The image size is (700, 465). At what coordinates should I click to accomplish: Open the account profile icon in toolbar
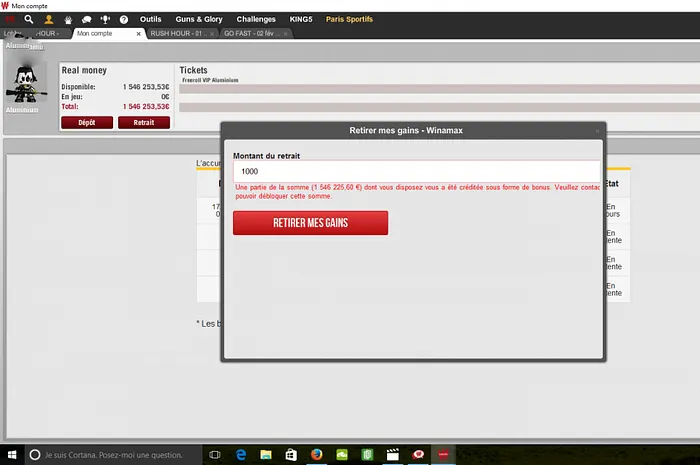tap(48, 19)
